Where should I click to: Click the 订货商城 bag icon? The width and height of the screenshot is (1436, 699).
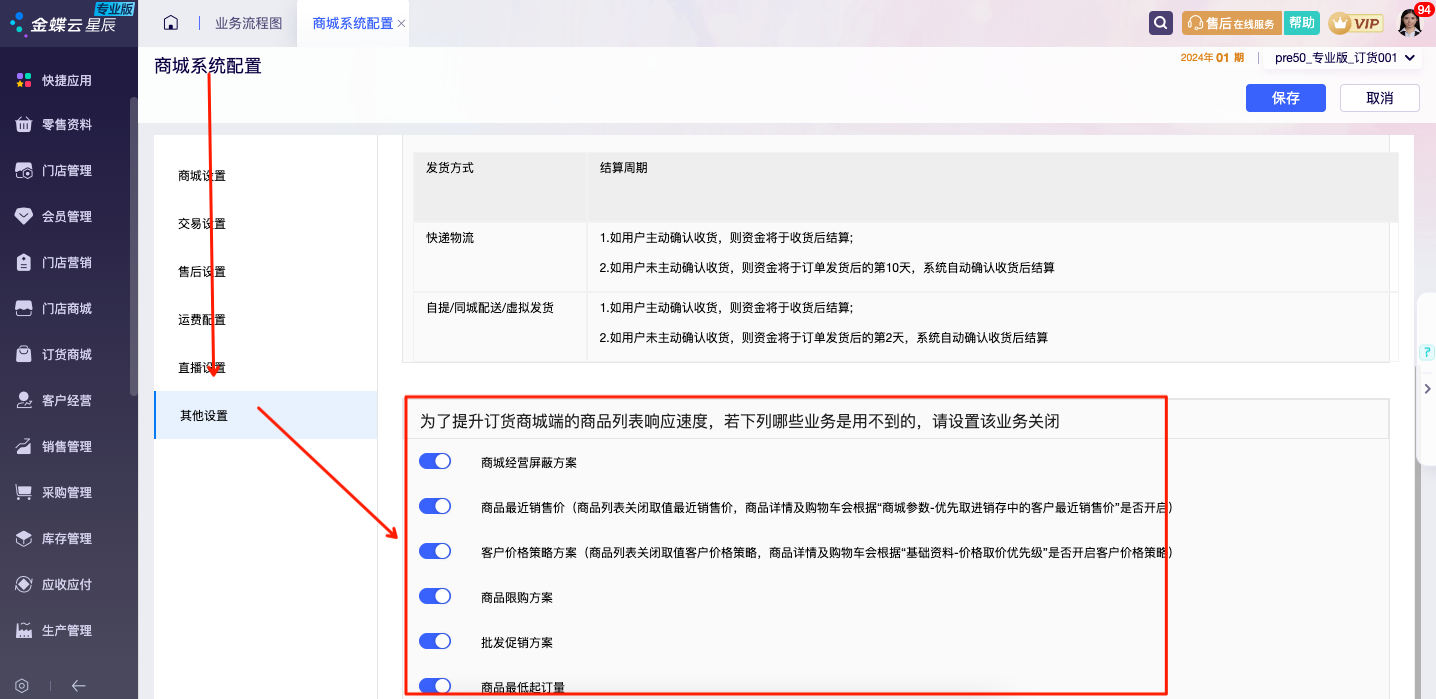[x=24, y=355]
